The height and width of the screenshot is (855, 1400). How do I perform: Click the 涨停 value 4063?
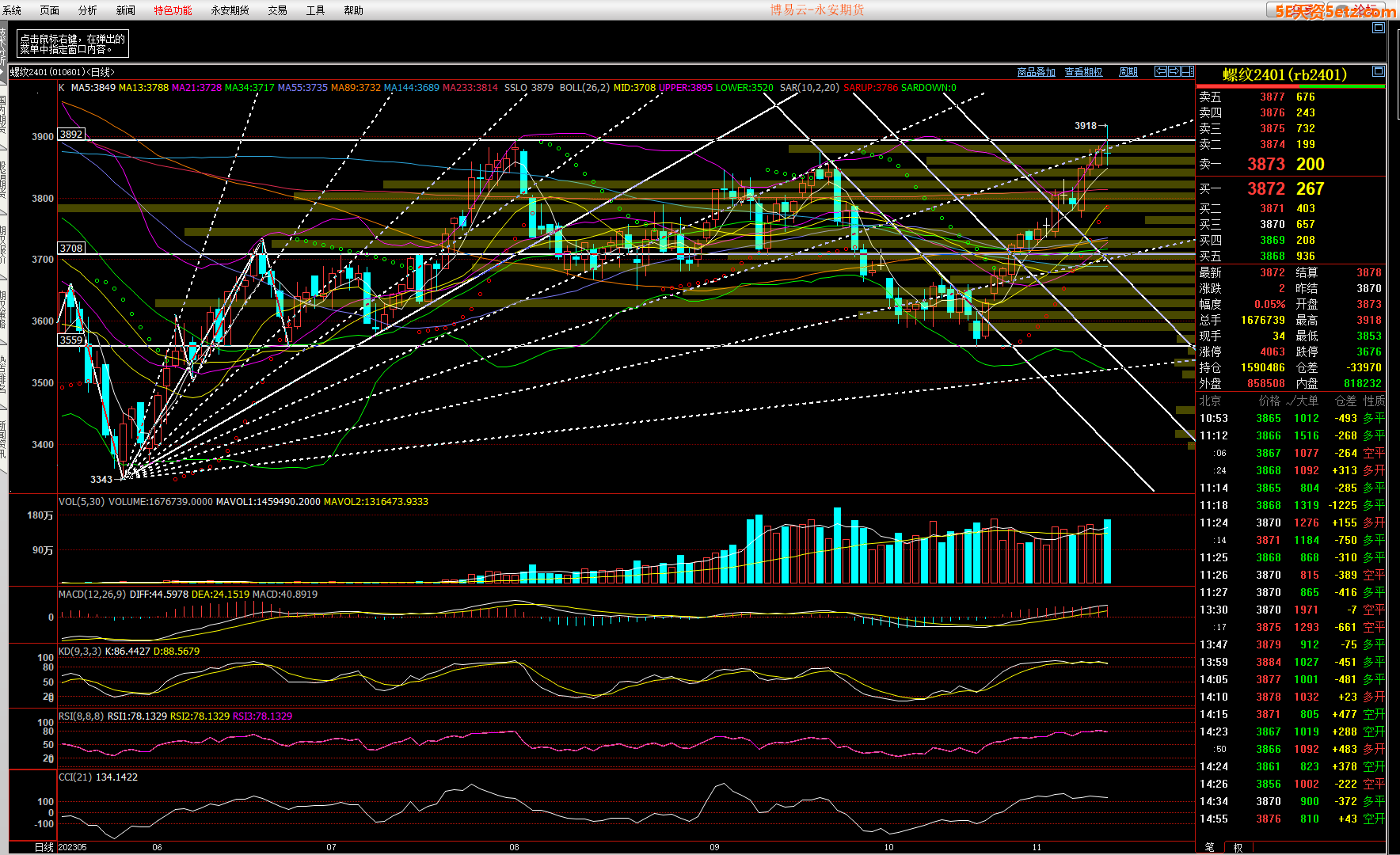click(1273, 352)
